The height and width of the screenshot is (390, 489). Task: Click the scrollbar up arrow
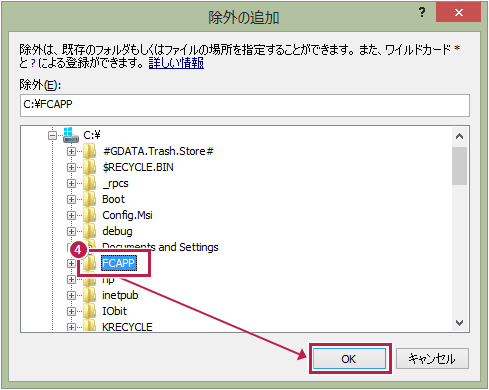point(459,136)
